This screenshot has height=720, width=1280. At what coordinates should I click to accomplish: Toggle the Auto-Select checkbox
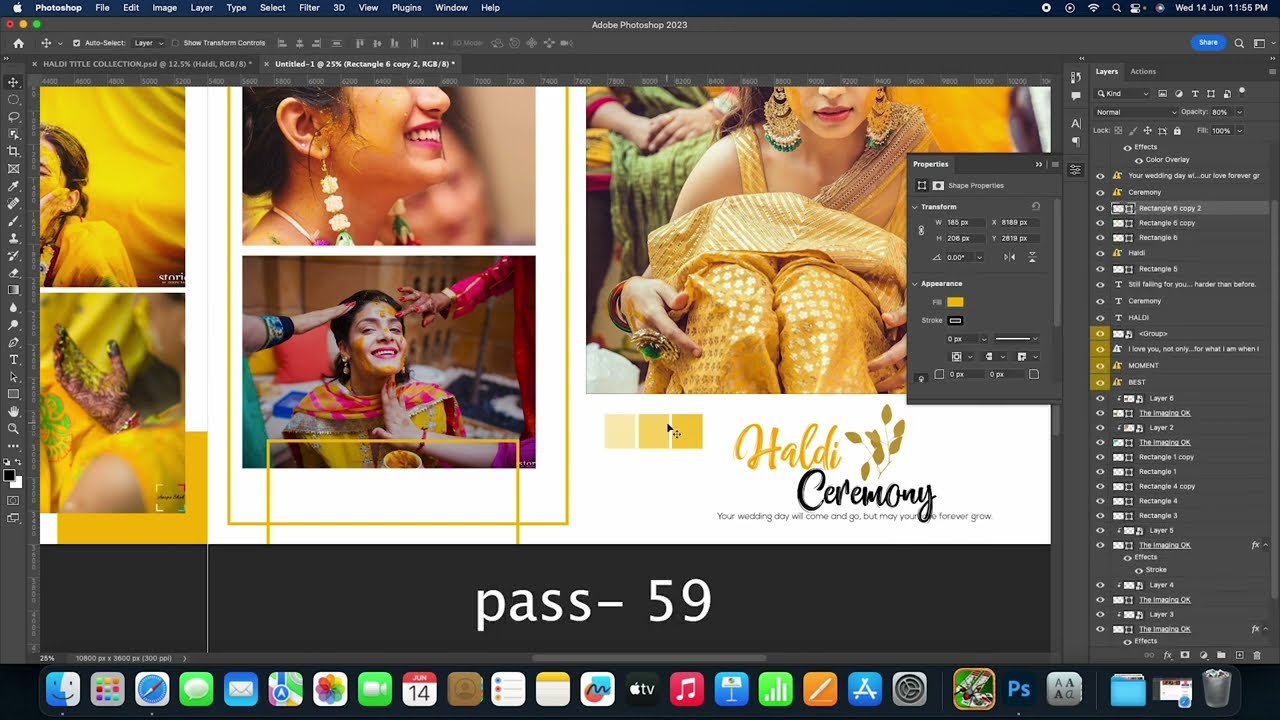pos(76,43)
